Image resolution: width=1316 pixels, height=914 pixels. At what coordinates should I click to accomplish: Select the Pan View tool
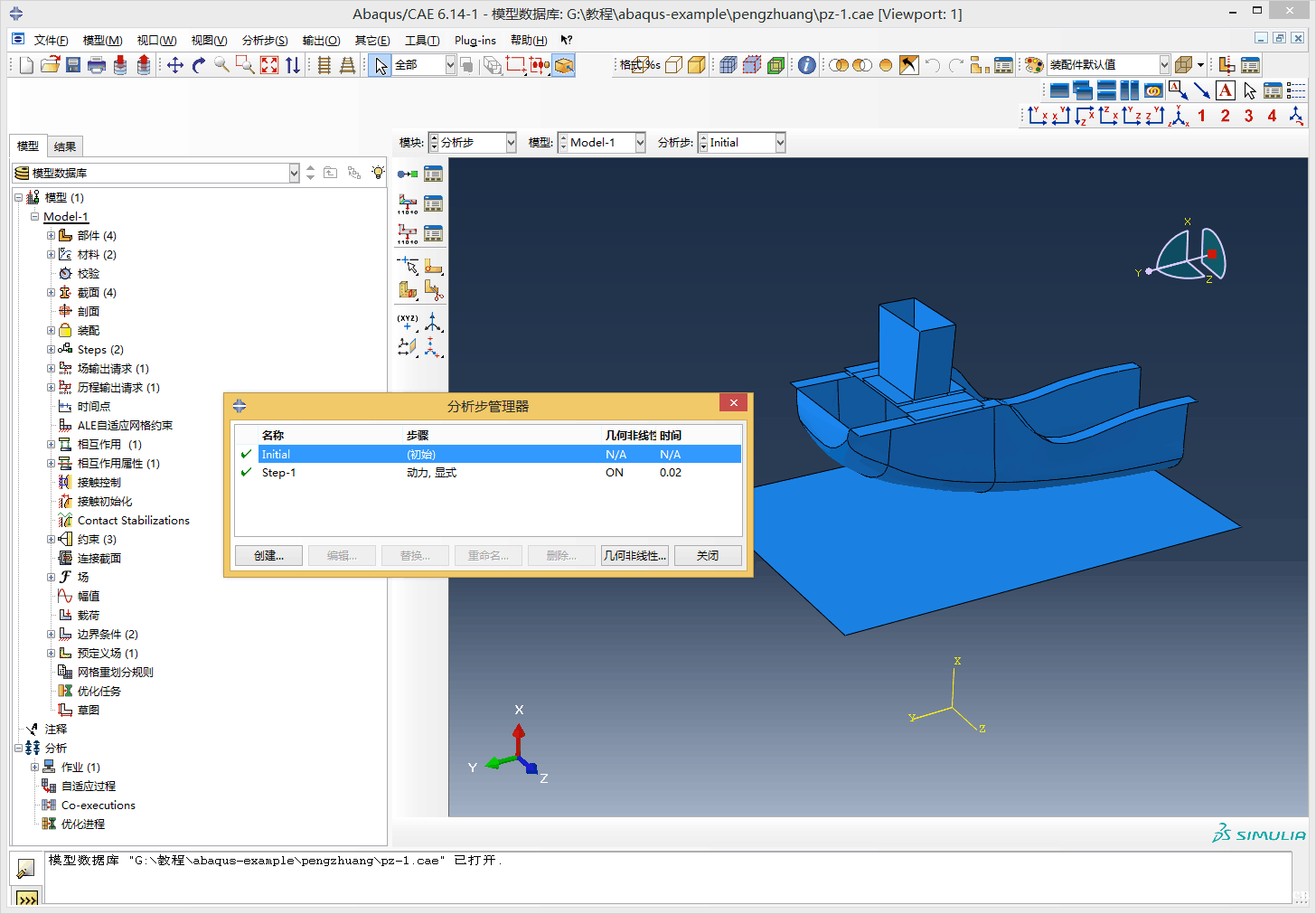(x=175, y=65)
